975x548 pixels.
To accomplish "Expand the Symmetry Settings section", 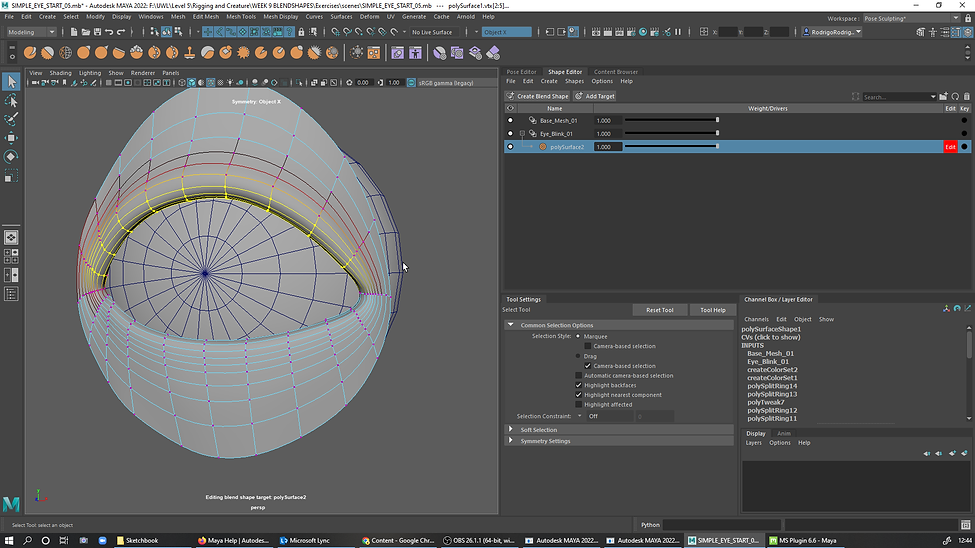I will tap(511, 440).
